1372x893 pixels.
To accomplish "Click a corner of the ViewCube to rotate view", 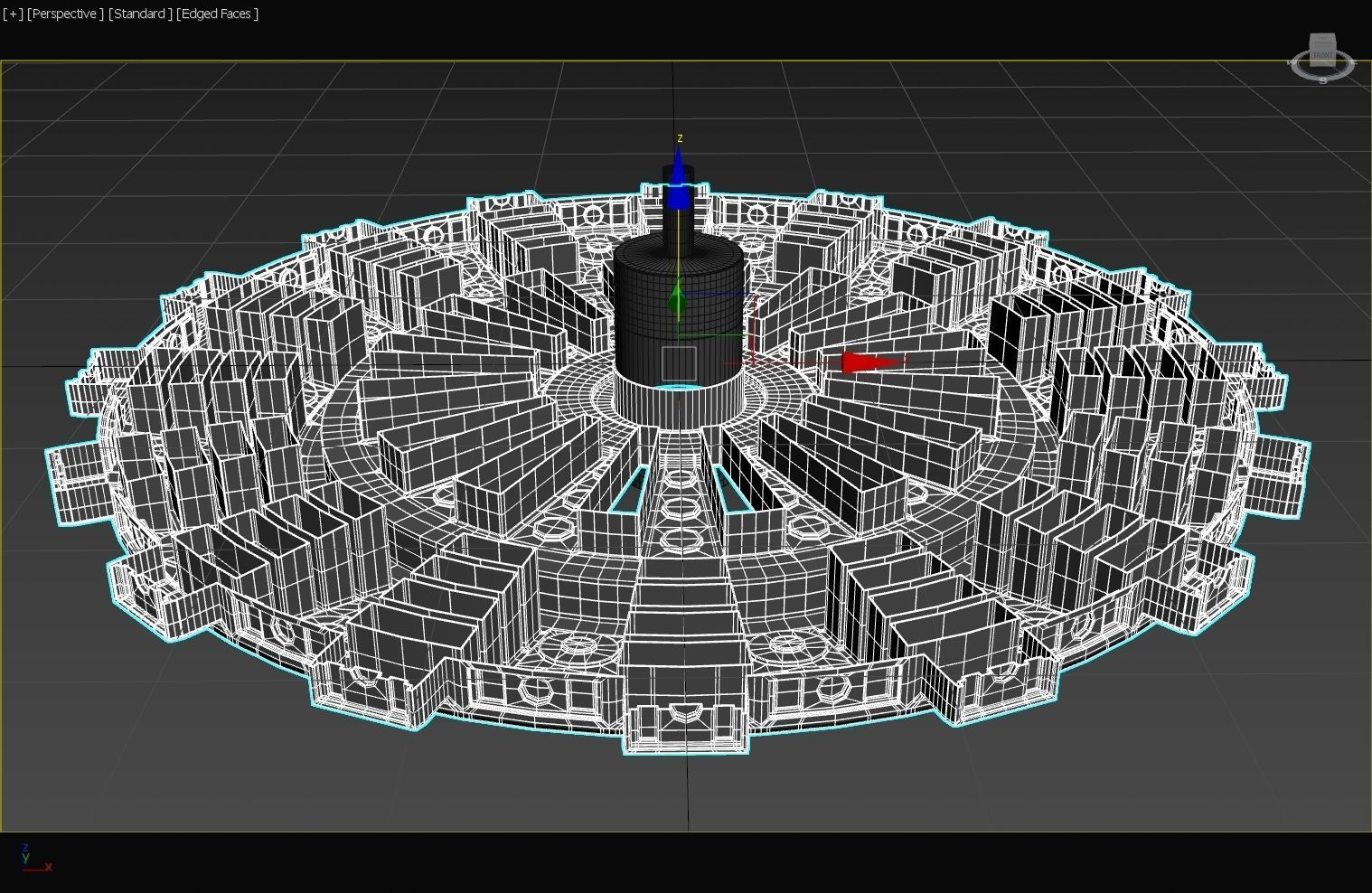I will pos(1335,33).
